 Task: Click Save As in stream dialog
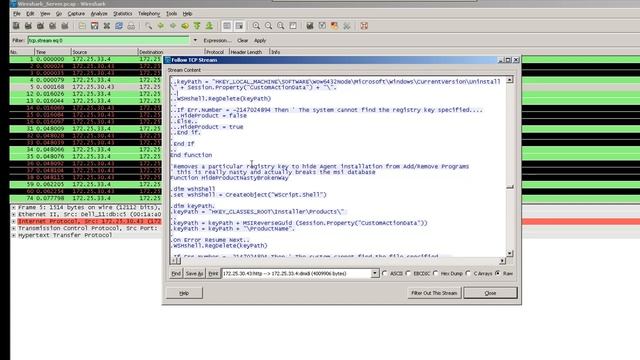tap(194, 273)
